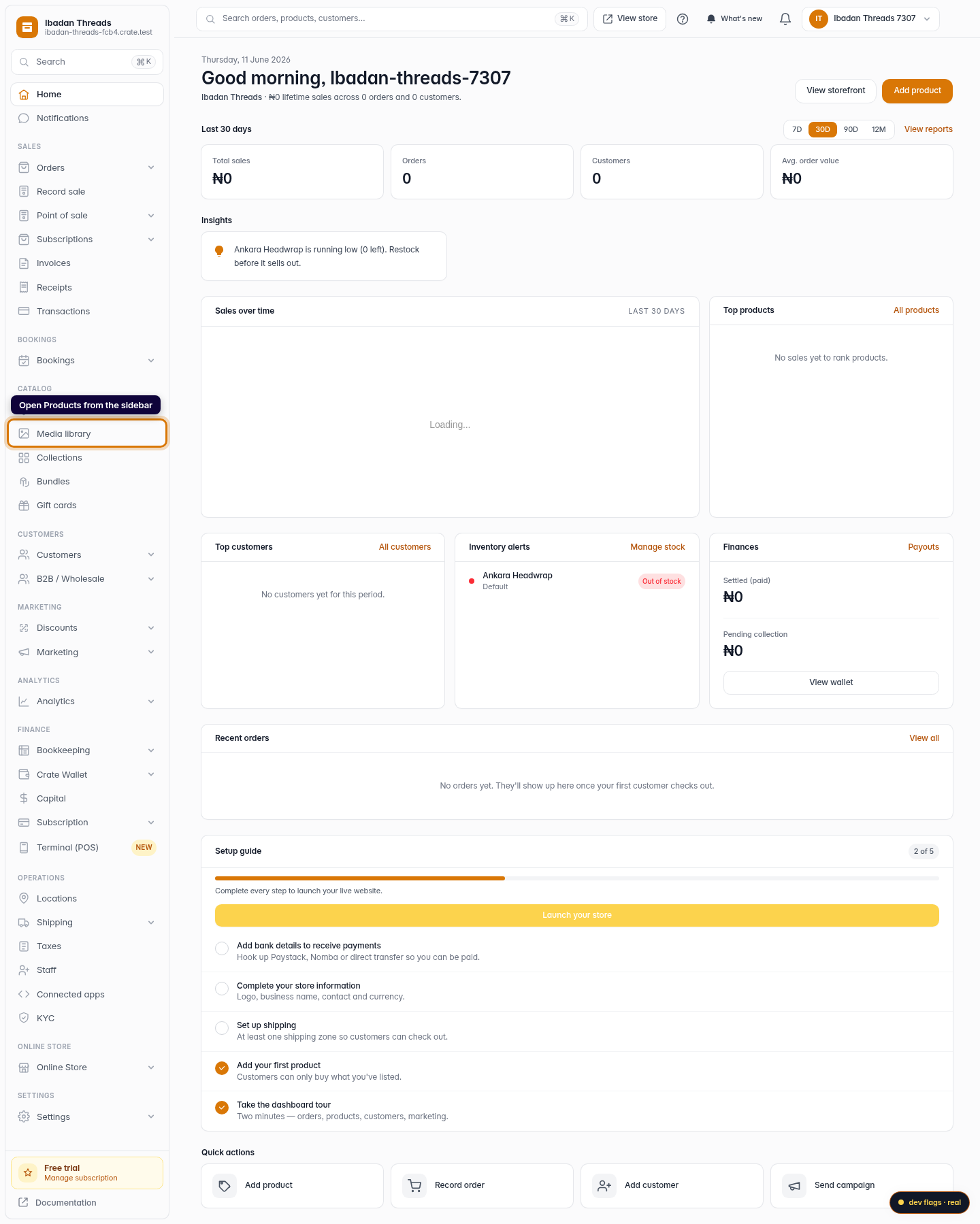
Task: Toggle the Add your first product checkmark
Action: [x=222, y=1068]
